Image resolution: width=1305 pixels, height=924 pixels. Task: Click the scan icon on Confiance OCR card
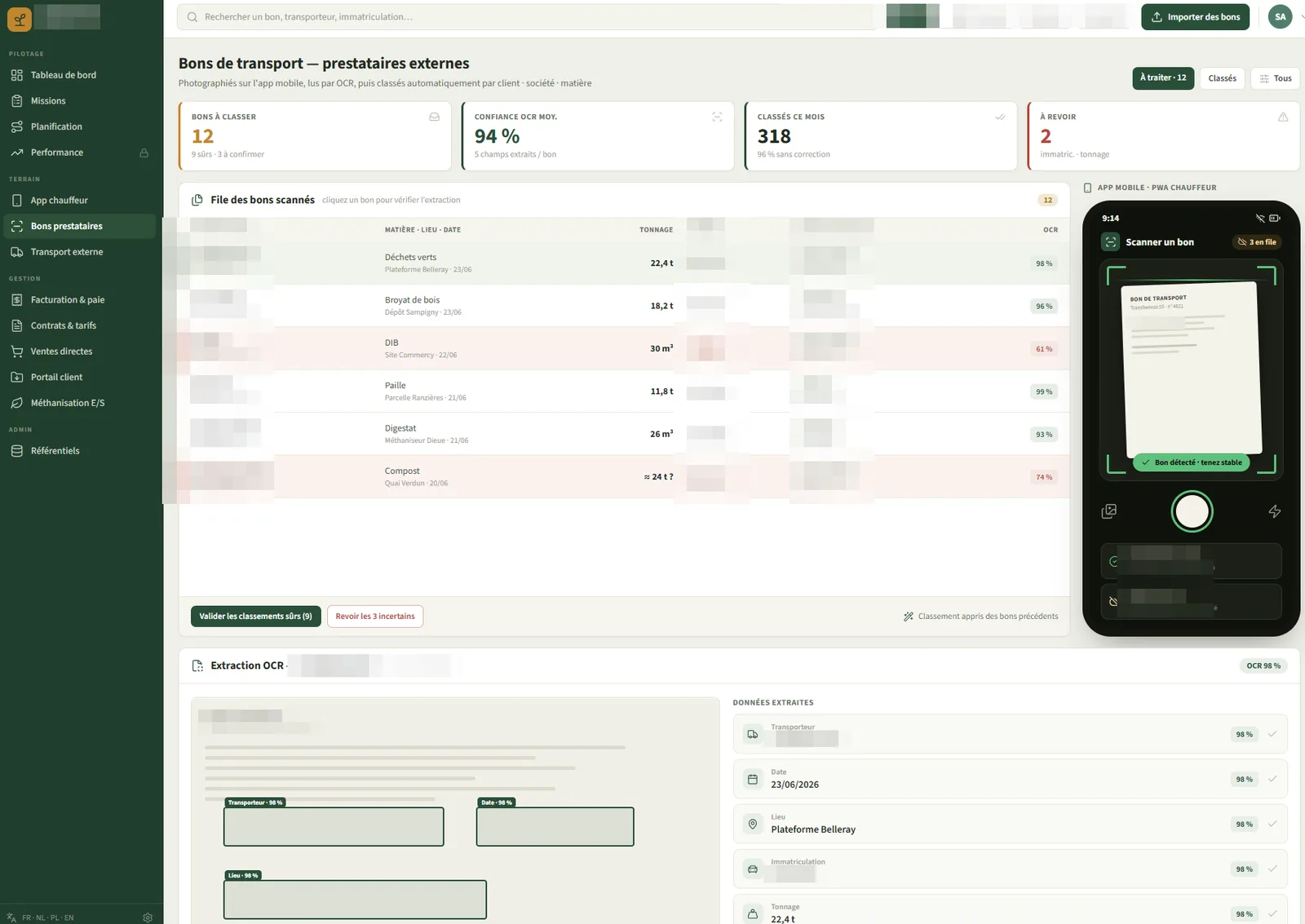(717, 117)
